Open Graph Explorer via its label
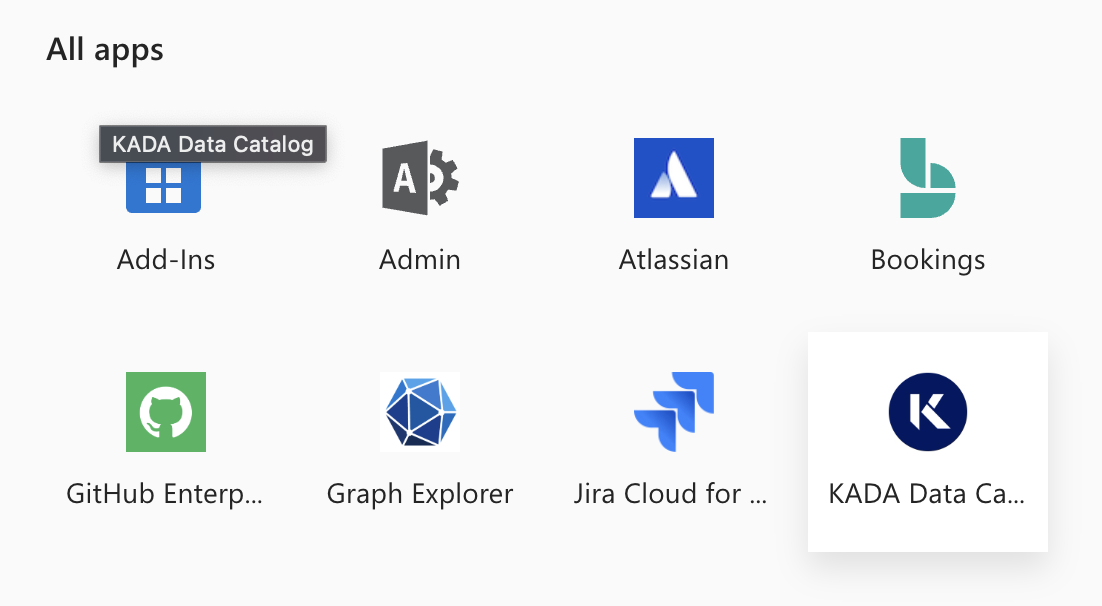The width and height of the screenshot is (1102, 606). [419, 493]
